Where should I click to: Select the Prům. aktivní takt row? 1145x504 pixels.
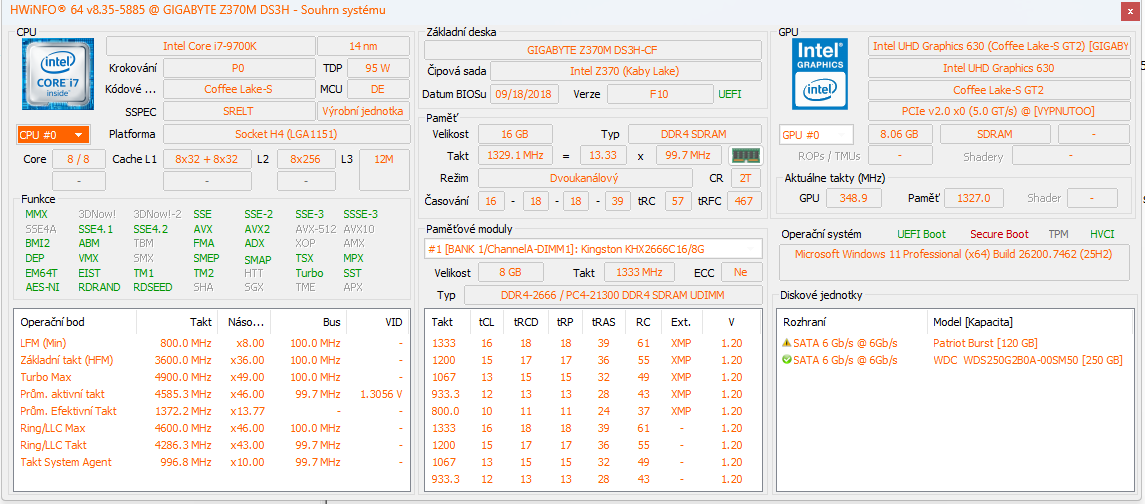[212, 394]
